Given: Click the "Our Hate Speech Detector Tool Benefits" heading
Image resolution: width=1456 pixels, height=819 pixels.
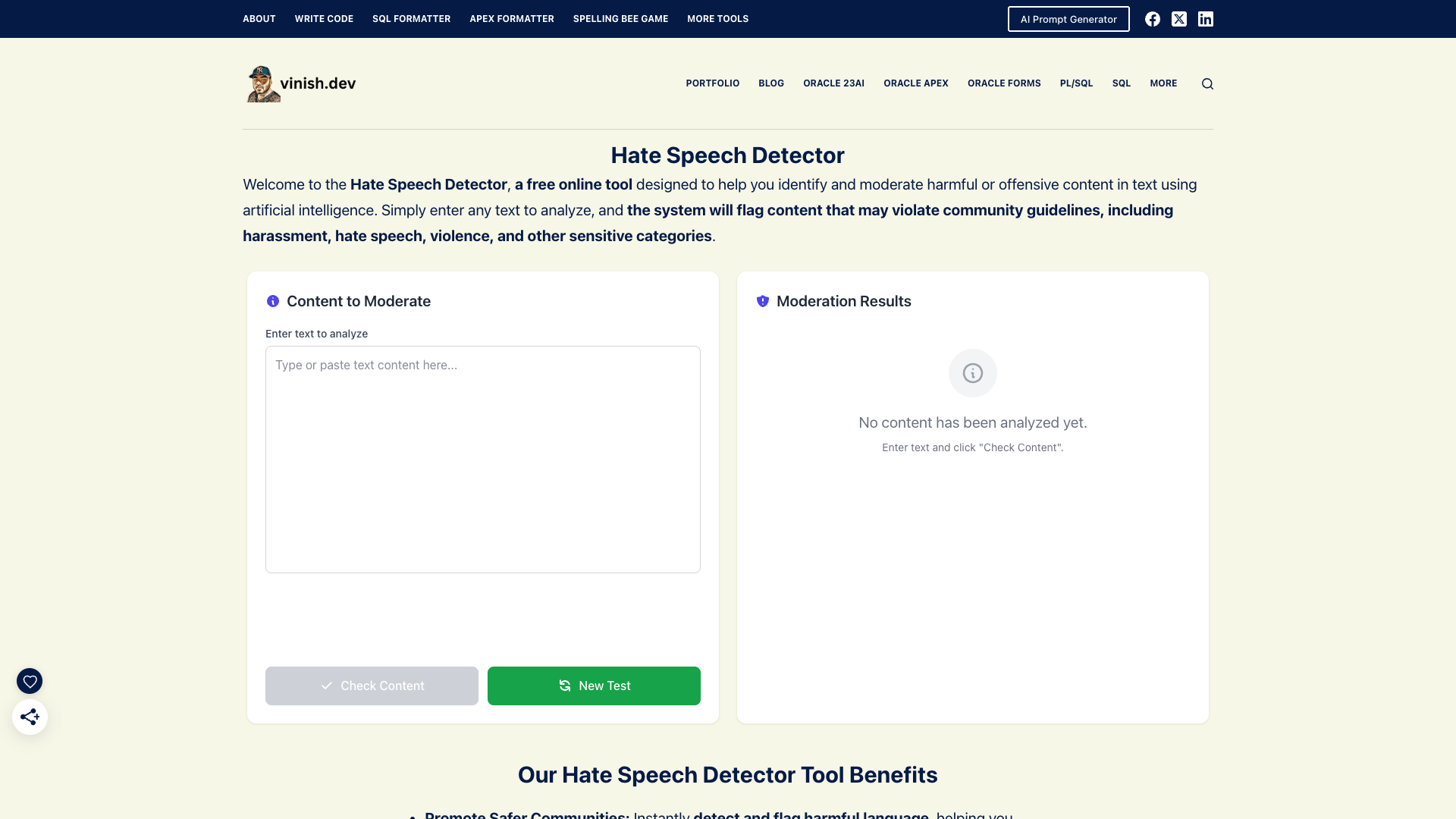Looking at the screenshot, I should (728, 775).
